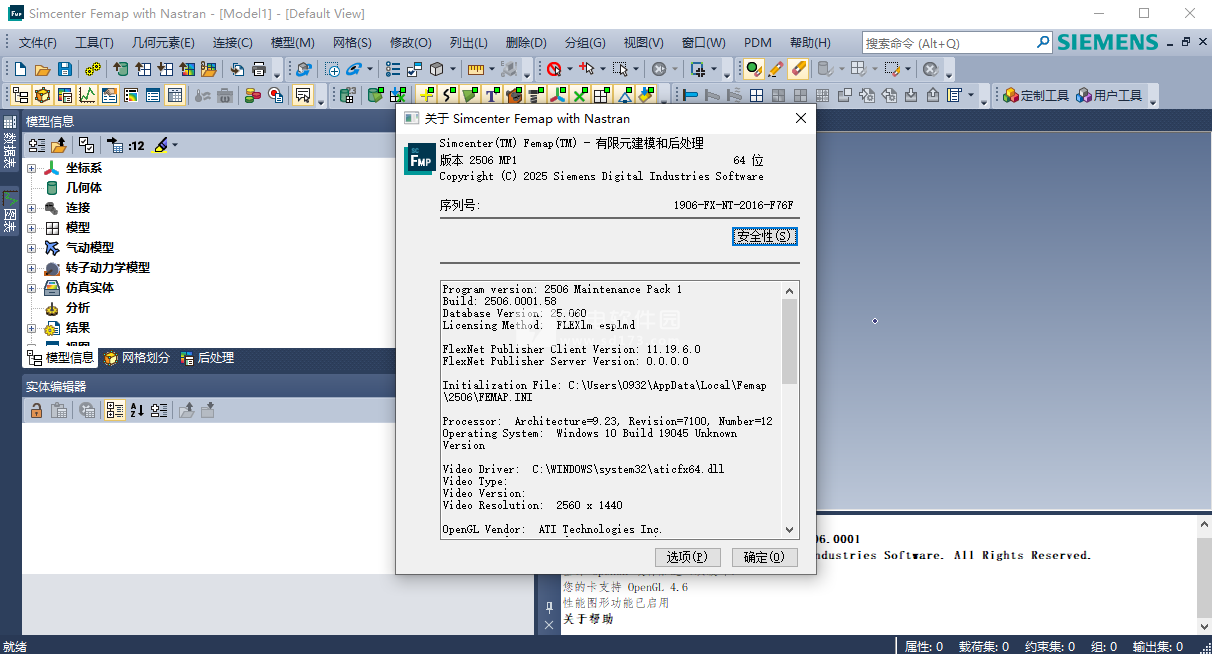Expand the 气动模型 tree node

(x=32, y=248)
